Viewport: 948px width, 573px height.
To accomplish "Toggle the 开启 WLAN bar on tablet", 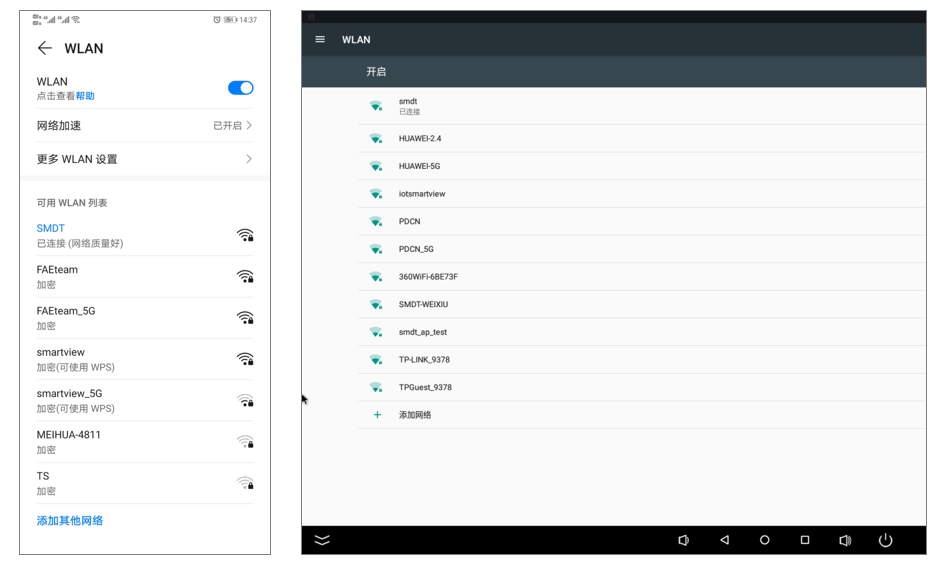I will coord(614,71).
